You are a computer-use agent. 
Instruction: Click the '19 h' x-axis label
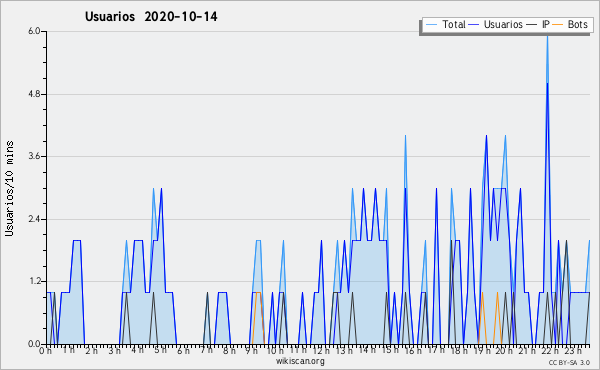[x=482, y=351]
